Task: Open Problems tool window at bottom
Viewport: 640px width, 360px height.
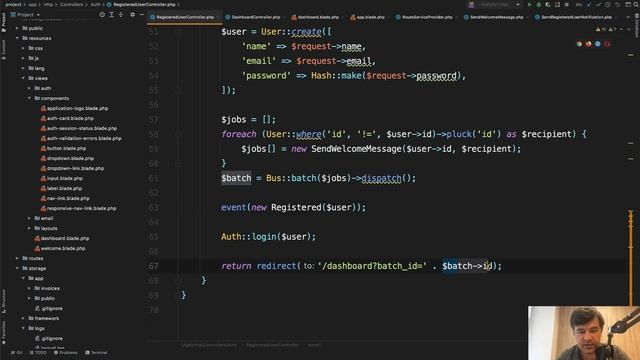Action: [x=66, y=353]
